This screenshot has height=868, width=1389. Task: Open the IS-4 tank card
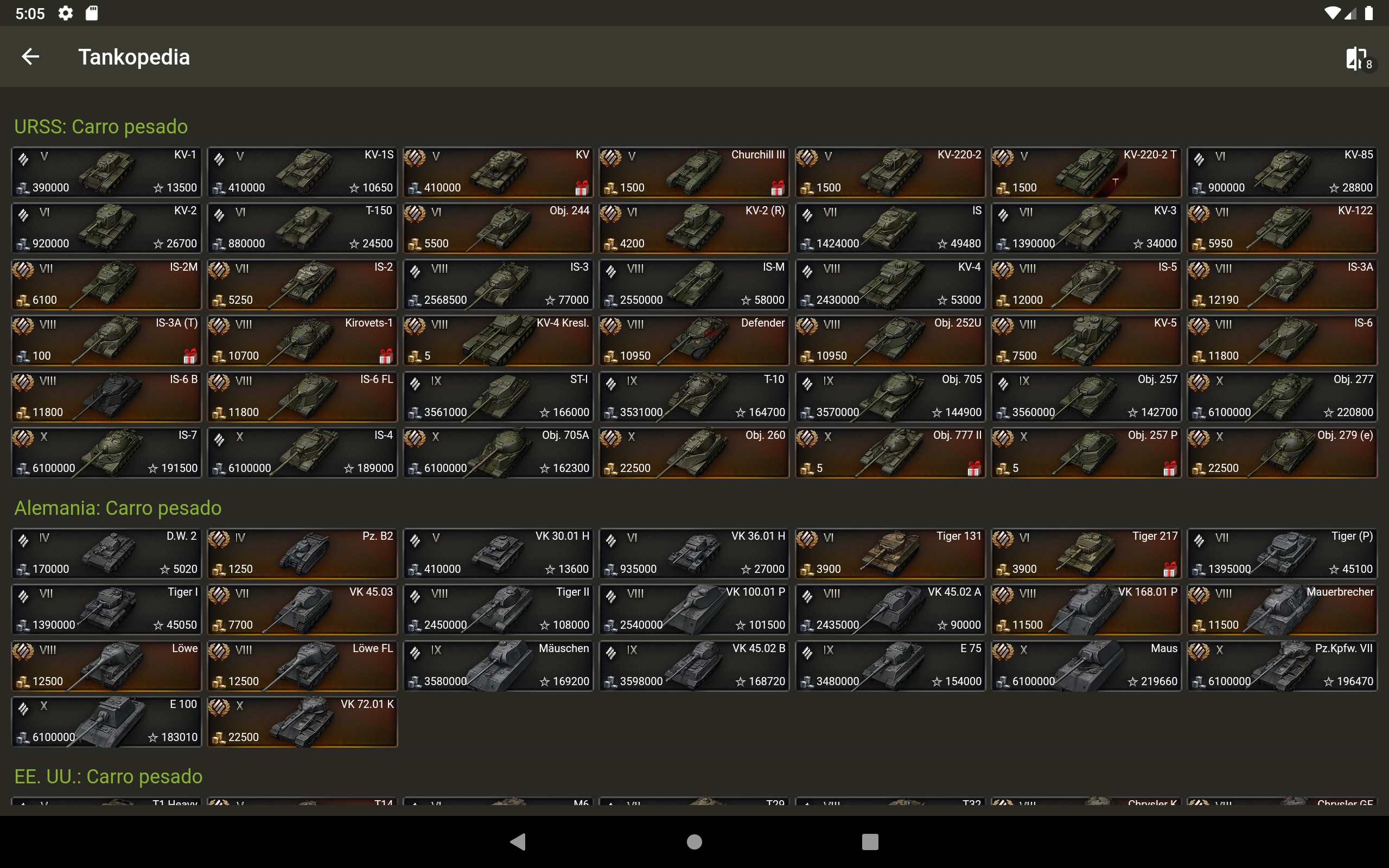coord(302,452)
